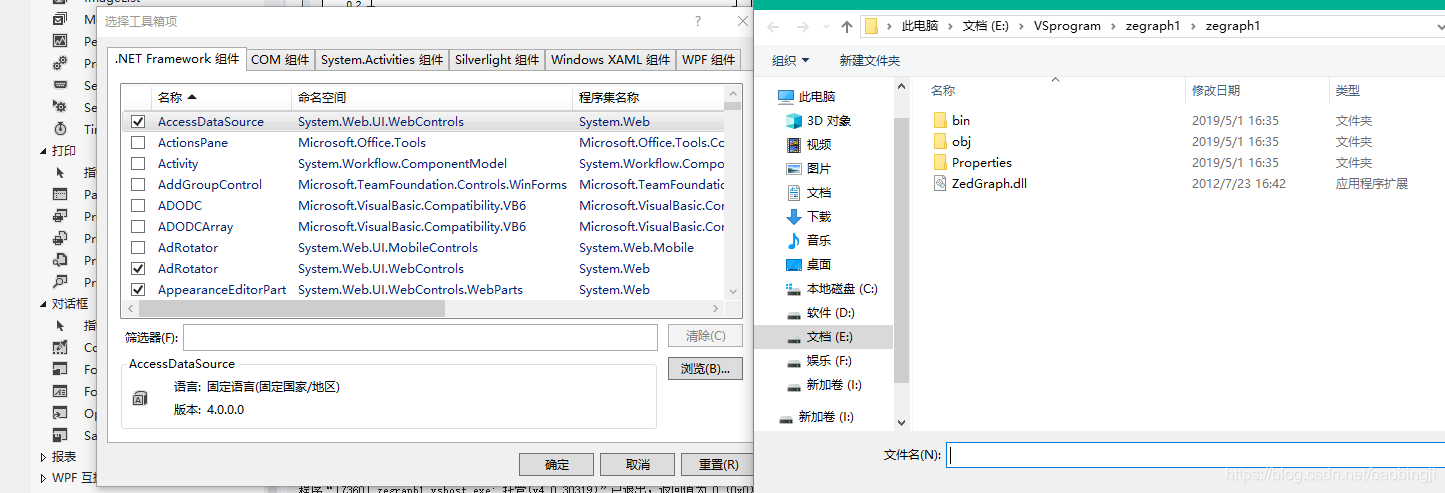Image resolution: width=1445 pixels, height=493 pixels.
Task: Check the Activity component checkbox
Action: (x=138, y=164)
